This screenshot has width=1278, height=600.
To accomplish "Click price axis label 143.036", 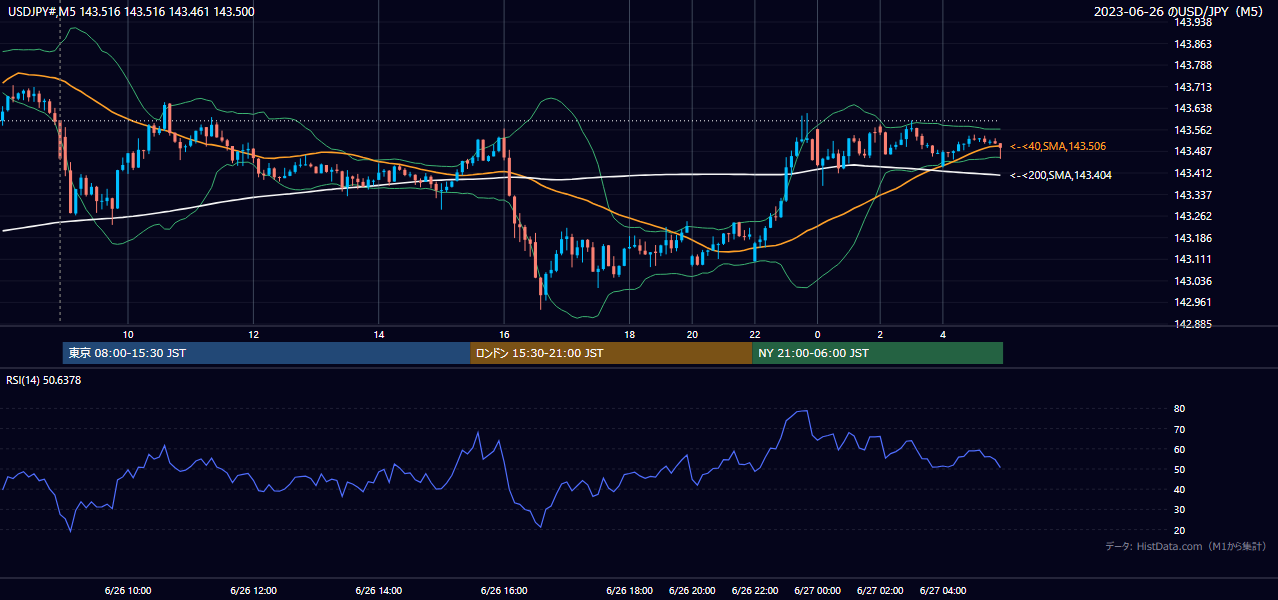I will pos(1195,281).
